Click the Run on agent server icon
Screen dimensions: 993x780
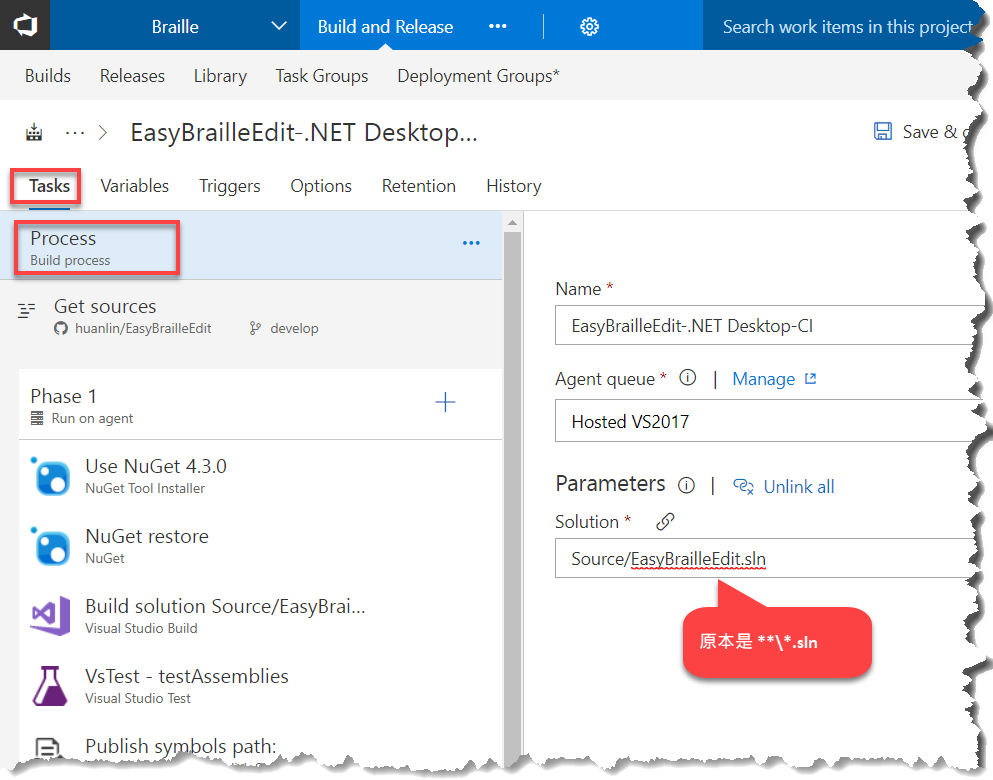pyautogui.click(x=37, y=418)
